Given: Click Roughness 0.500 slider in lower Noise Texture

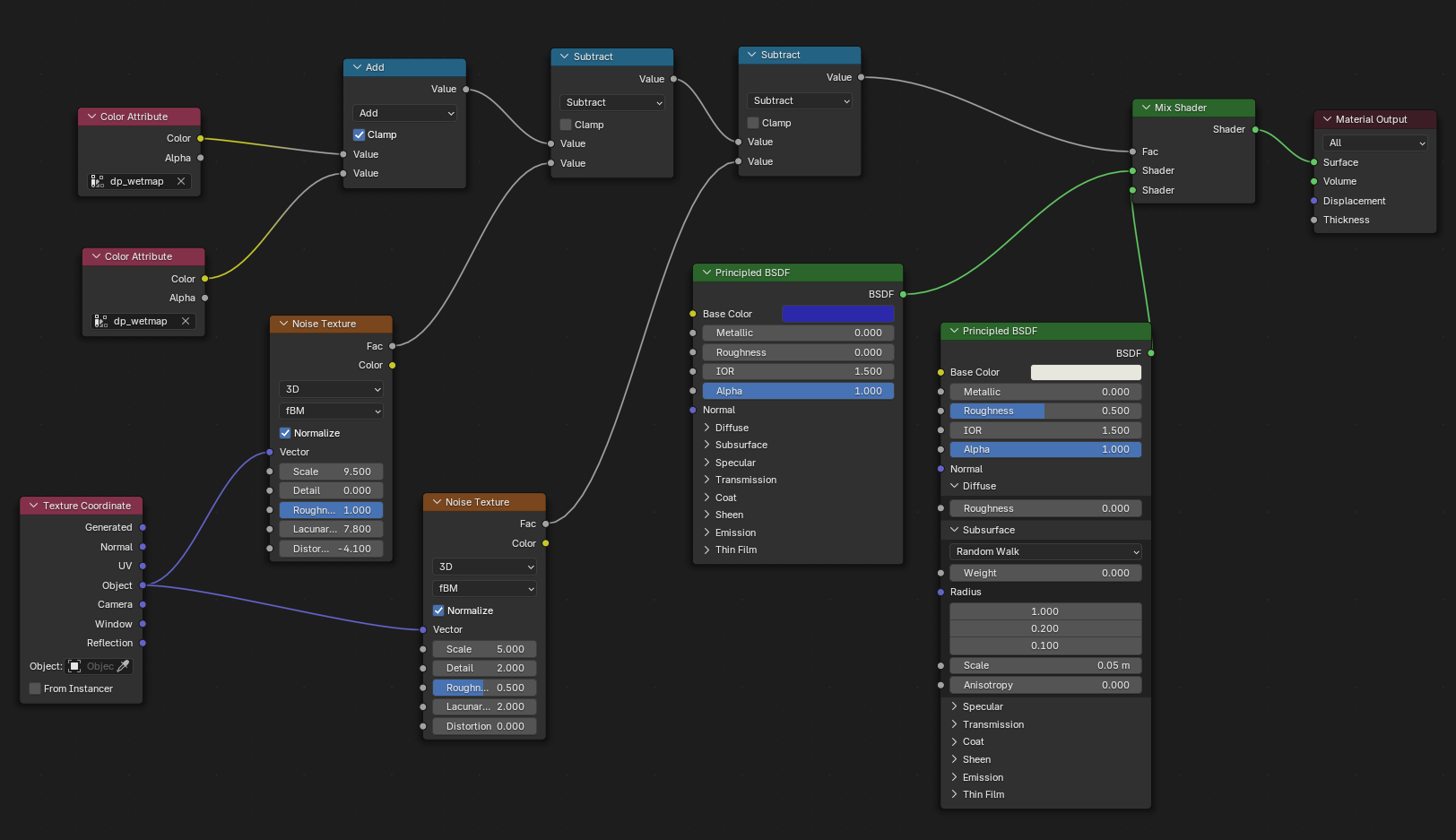Looking at the screenshot, I should tap(484, 688).
